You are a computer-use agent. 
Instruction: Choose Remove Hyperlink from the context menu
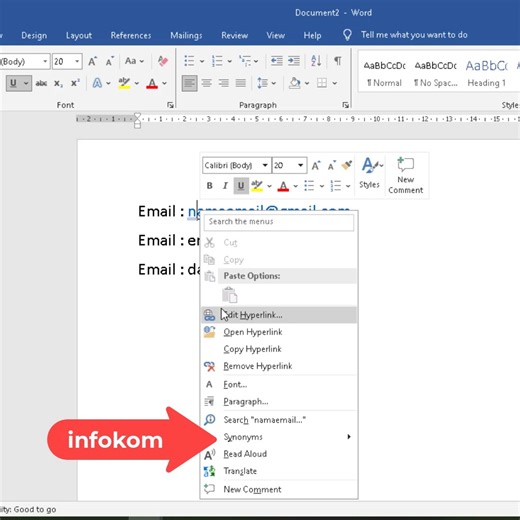(279, 366)
